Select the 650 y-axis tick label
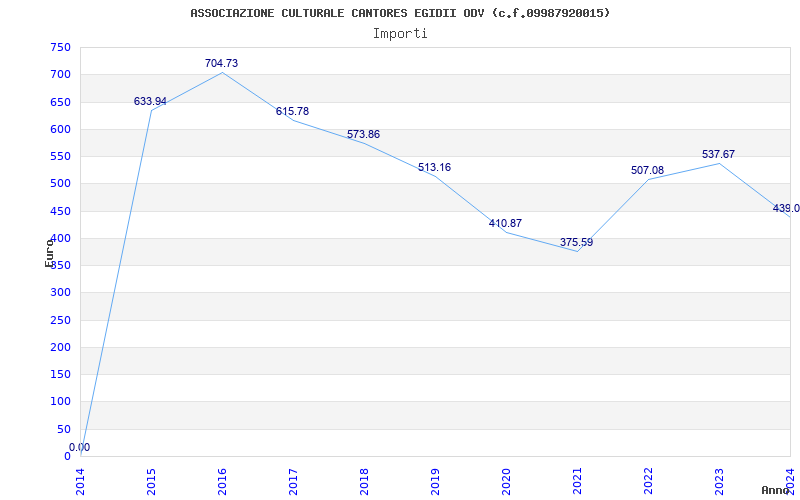Screen dimensions: 800x500 (x=60, y=102)
